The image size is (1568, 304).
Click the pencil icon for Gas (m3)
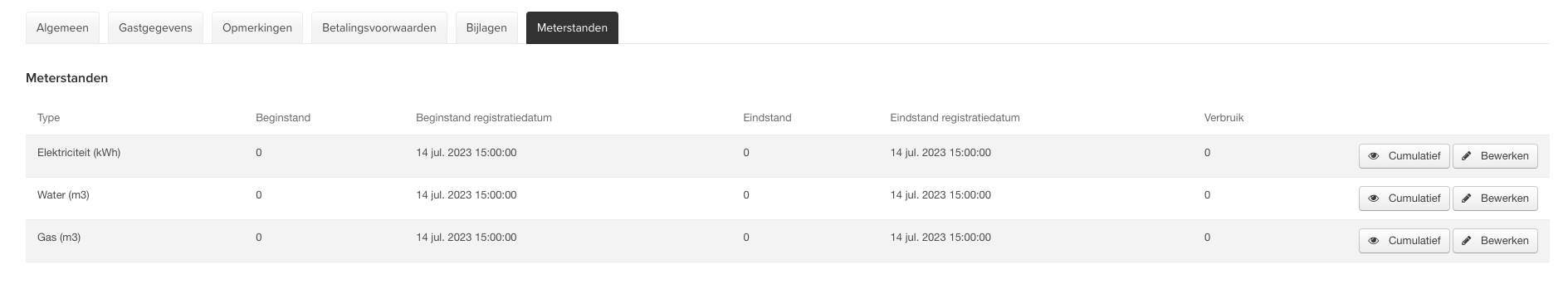coord(1467,241)
